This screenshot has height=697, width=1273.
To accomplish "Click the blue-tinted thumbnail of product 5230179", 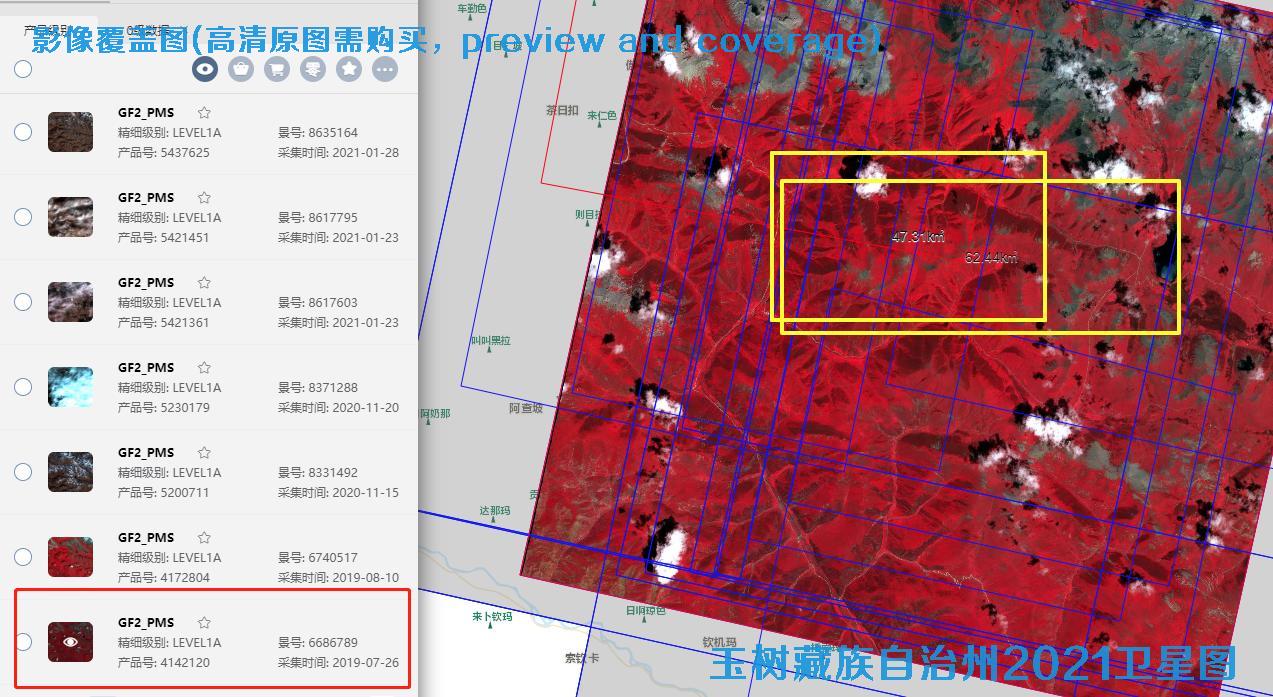I will (x=70, y=387).
